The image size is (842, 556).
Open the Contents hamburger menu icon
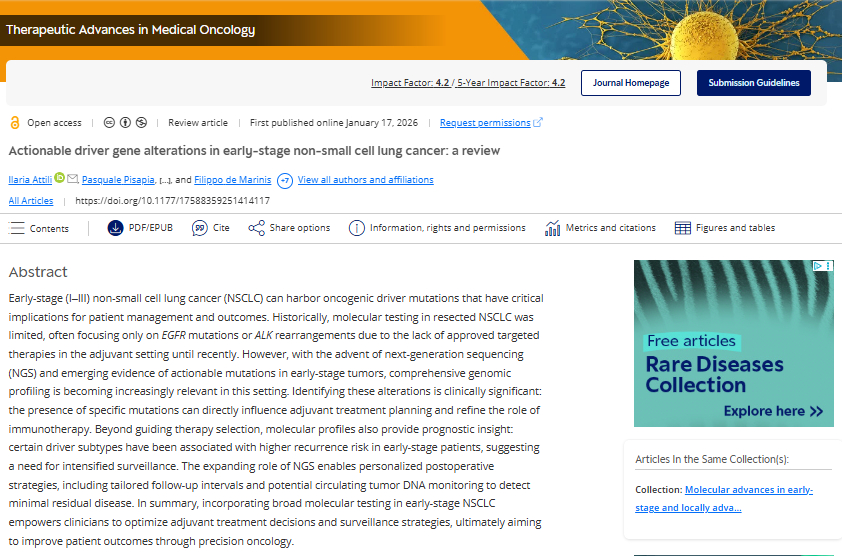pos(16,228)
